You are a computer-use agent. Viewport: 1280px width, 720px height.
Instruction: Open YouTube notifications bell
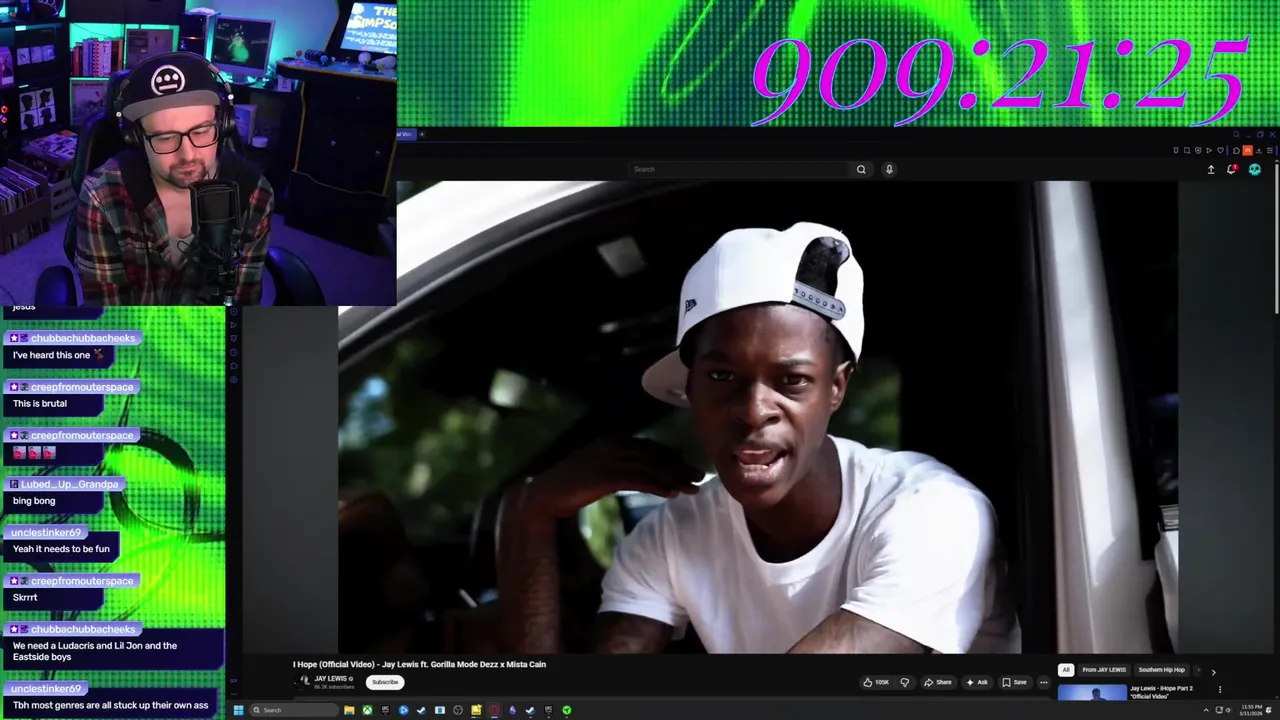point(1232,169)
